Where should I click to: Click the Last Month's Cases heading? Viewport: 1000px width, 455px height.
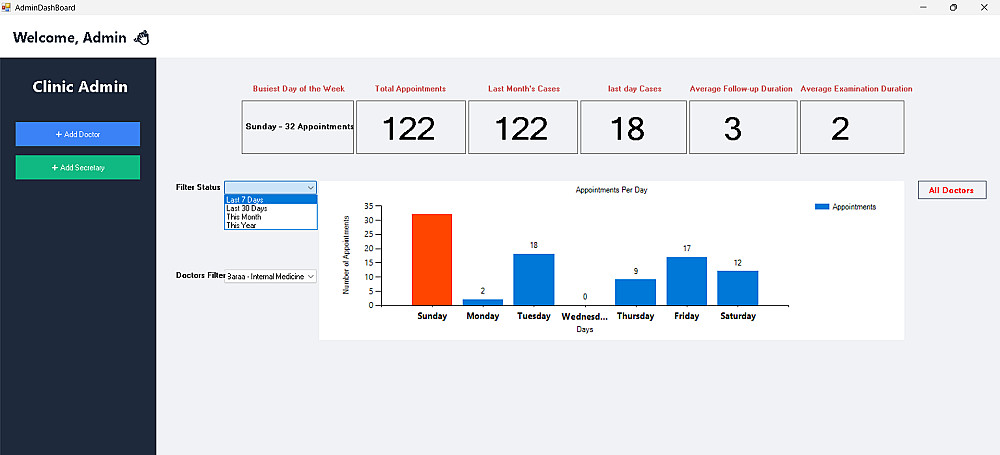coord(524,89)
